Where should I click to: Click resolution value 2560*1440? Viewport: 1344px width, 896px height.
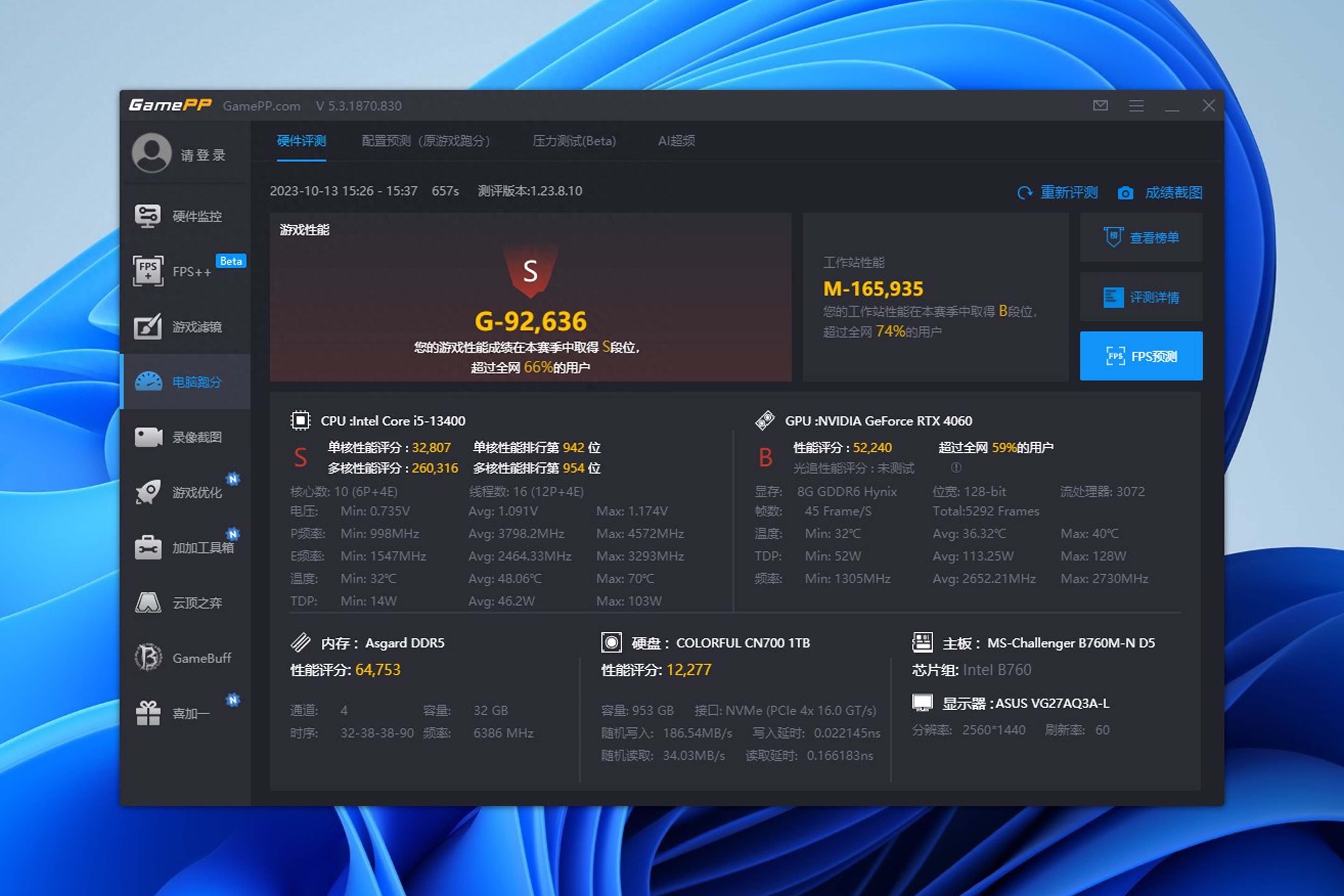tap(993, 730)
